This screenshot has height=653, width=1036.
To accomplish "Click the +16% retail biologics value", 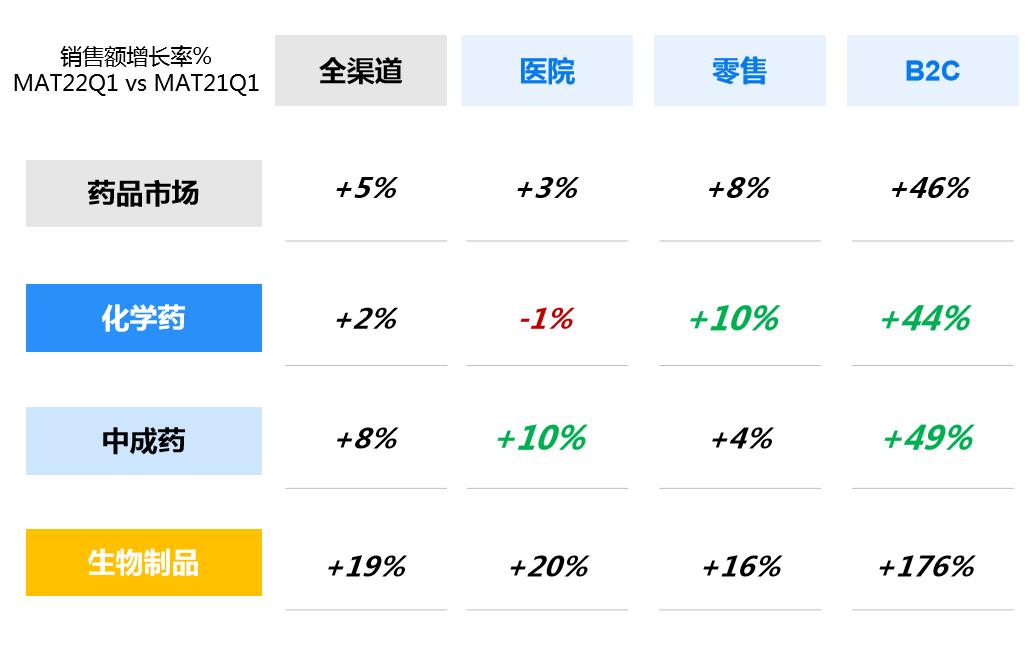I will (x=741, y=566).
